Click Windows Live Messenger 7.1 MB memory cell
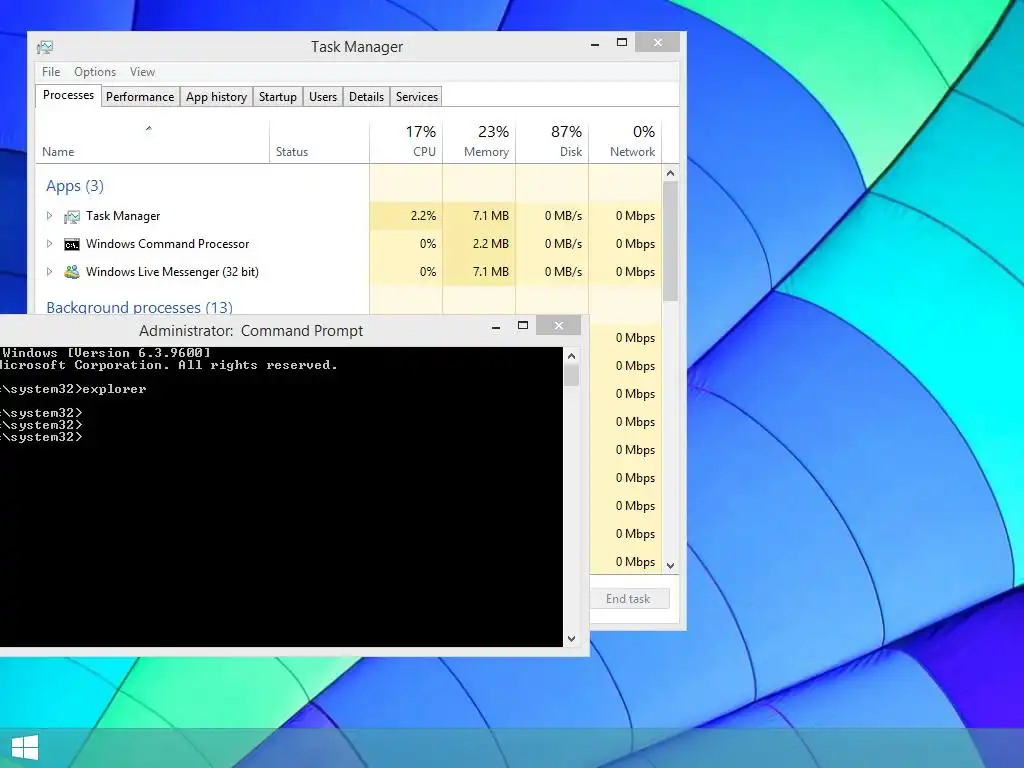1024x768 pixels. [x=479, y=272]
